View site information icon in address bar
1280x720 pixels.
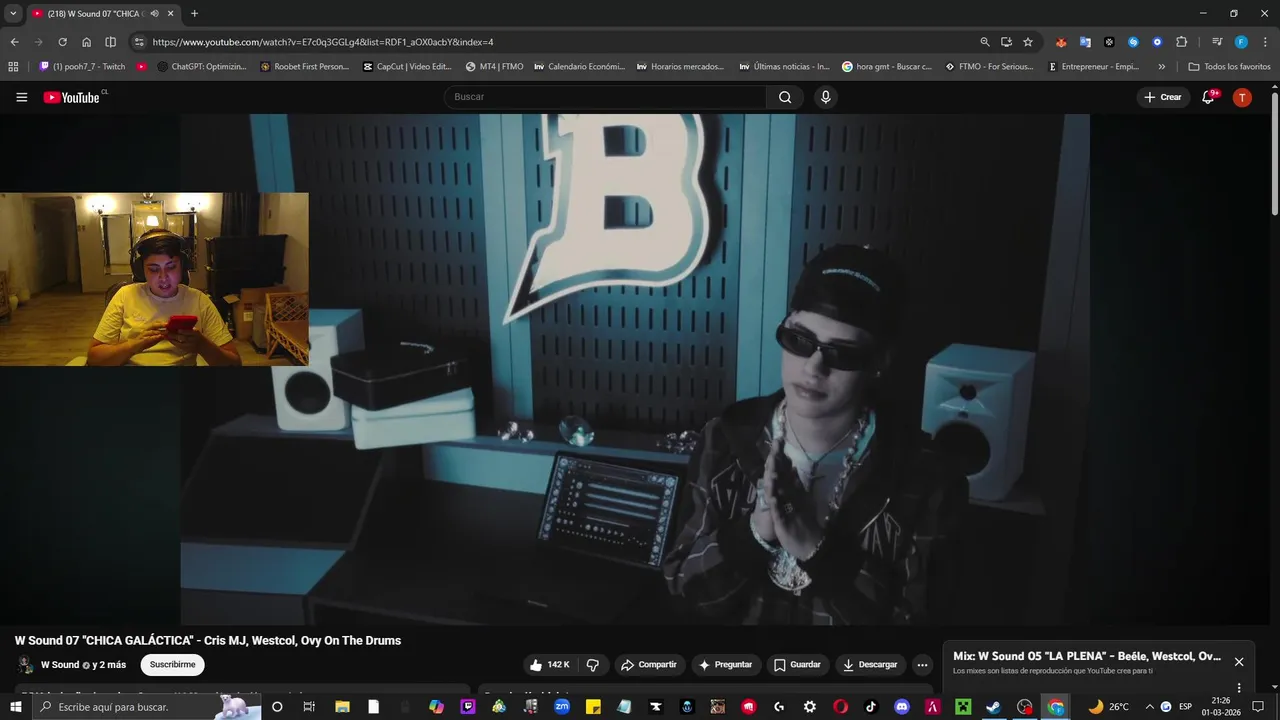139,42
